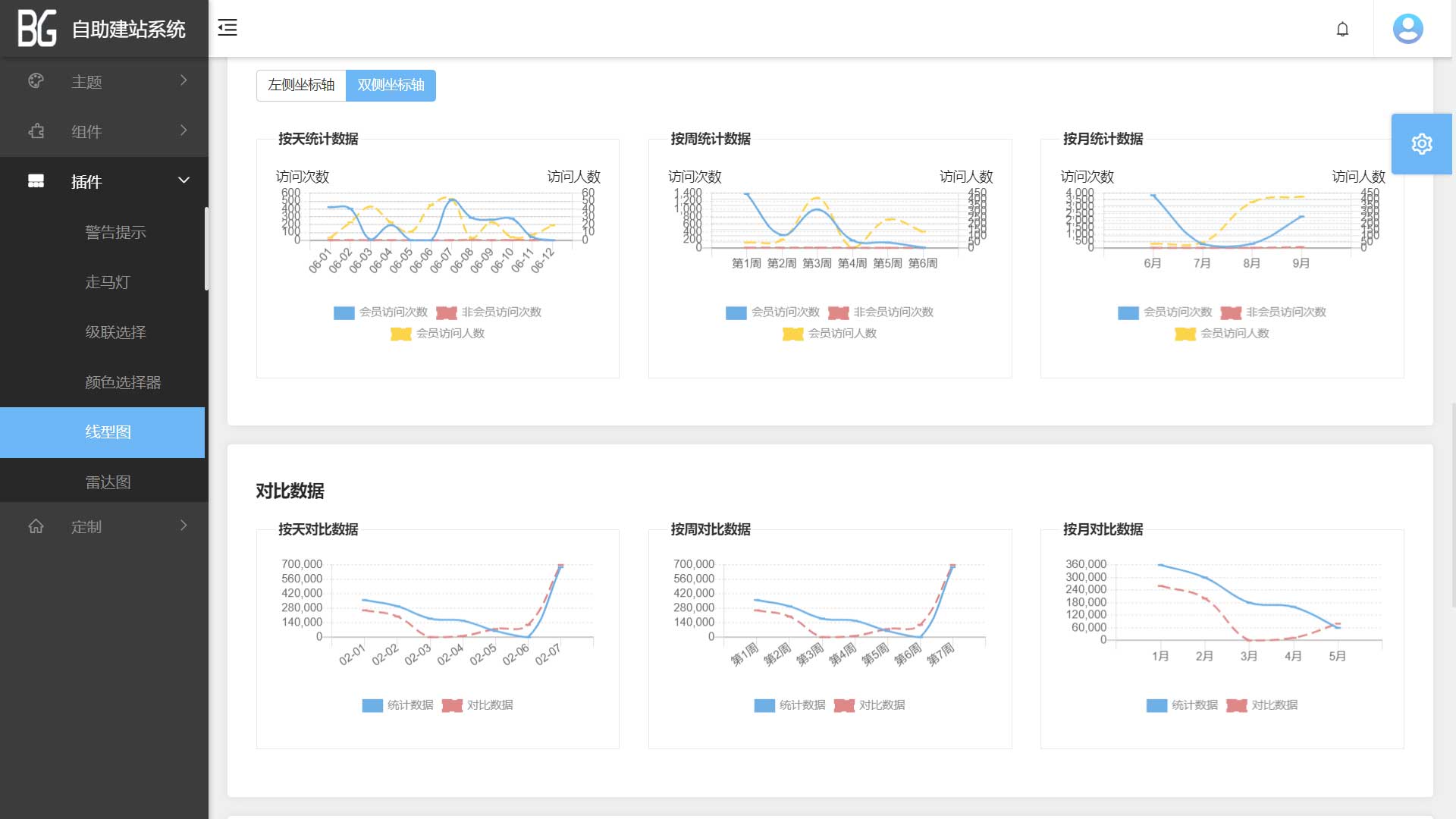Image resolution: width=1456 pixels, height=819 pixels.
Task: Toggle 对比数据 legend in 按月对比数据 chart
Action: (x=1262, y=705)
